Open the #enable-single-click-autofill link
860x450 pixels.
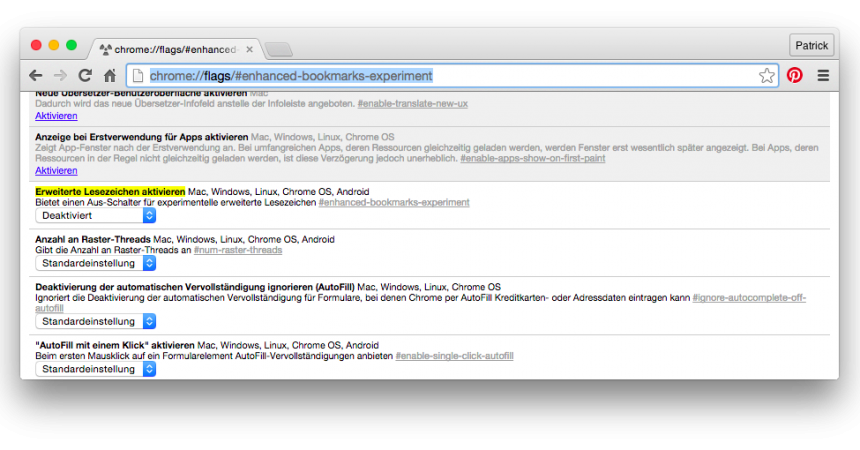454,356
